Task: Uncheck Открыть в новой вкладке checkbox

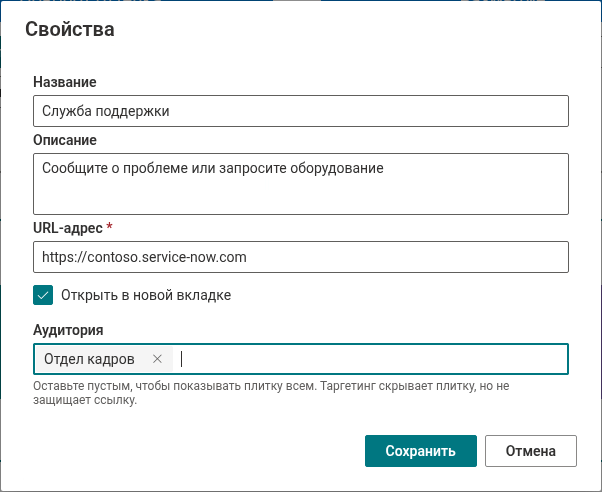Action: click(43, 295)
